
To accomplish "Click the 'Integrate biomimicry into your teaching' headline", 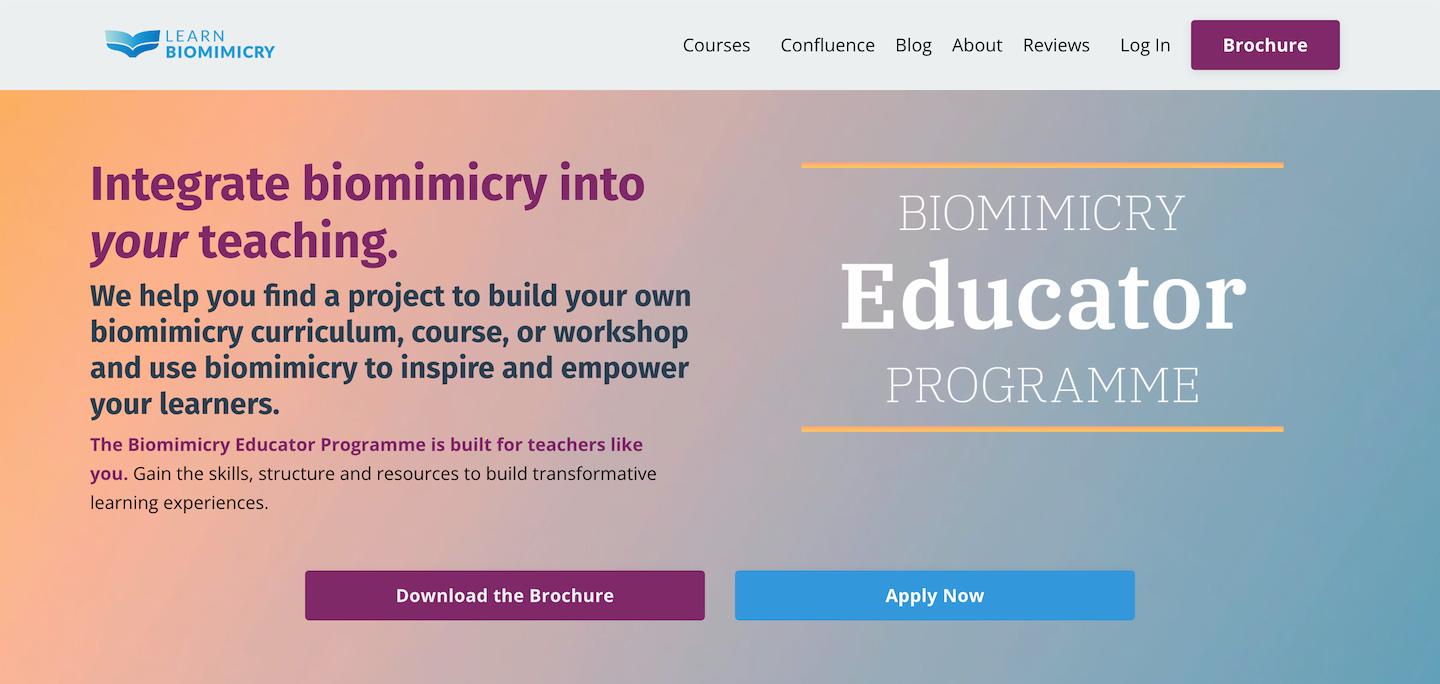I will tap(367, 185).
